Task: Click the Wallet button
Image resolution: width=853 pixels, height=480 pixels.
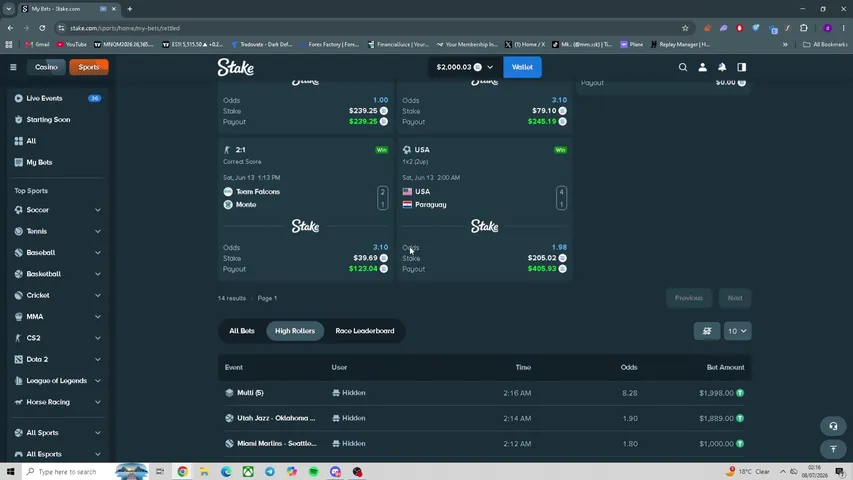Action: (522, 67)
